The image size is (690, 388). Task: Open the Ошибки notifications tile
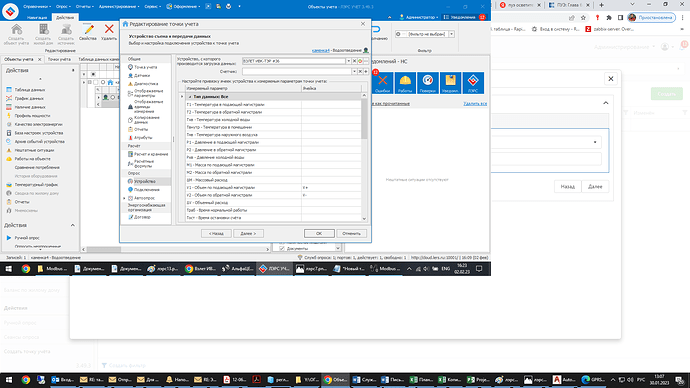pos(382,83)
